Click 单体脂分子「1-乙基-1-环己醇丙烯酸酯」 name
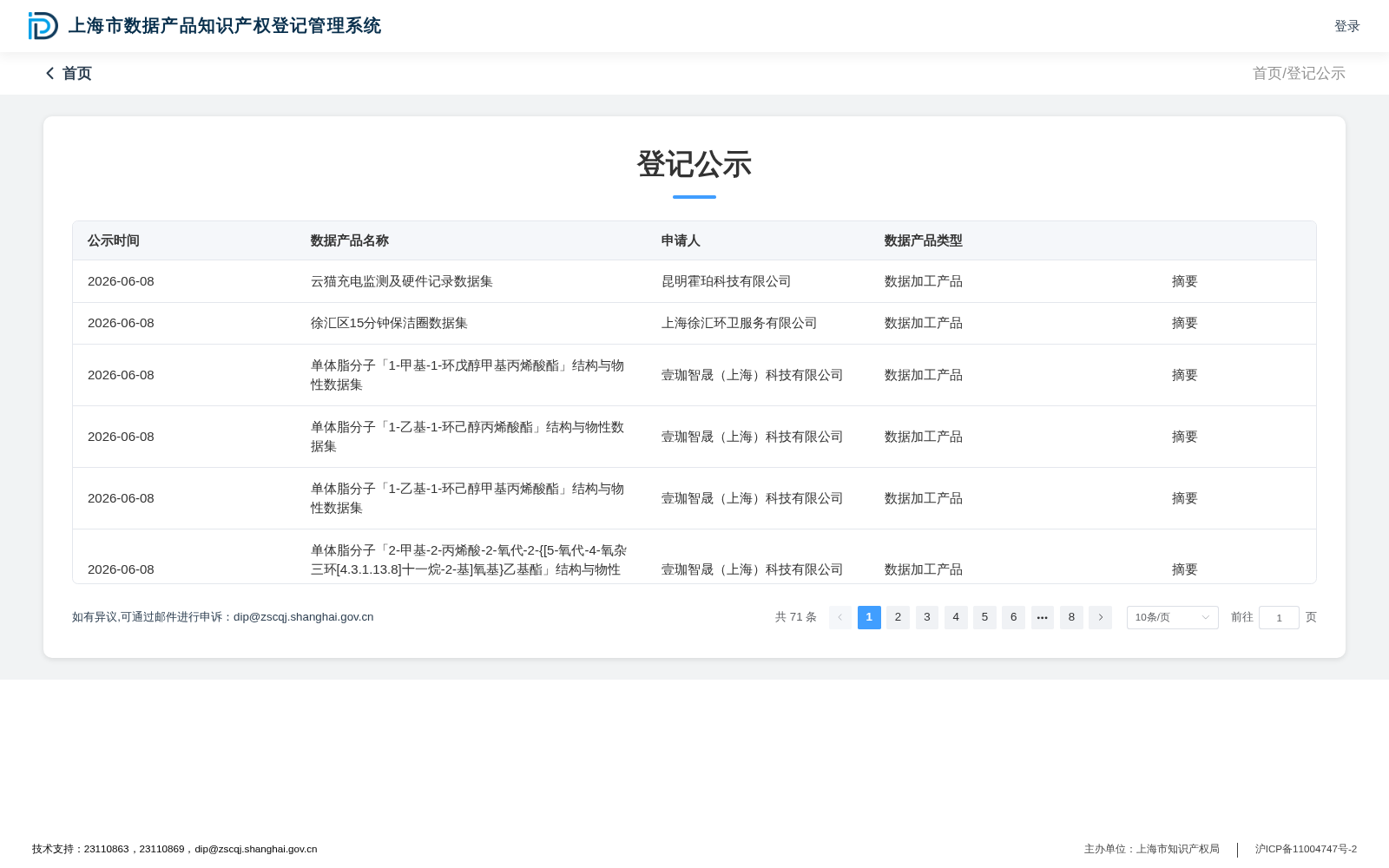 coord(468,437)
